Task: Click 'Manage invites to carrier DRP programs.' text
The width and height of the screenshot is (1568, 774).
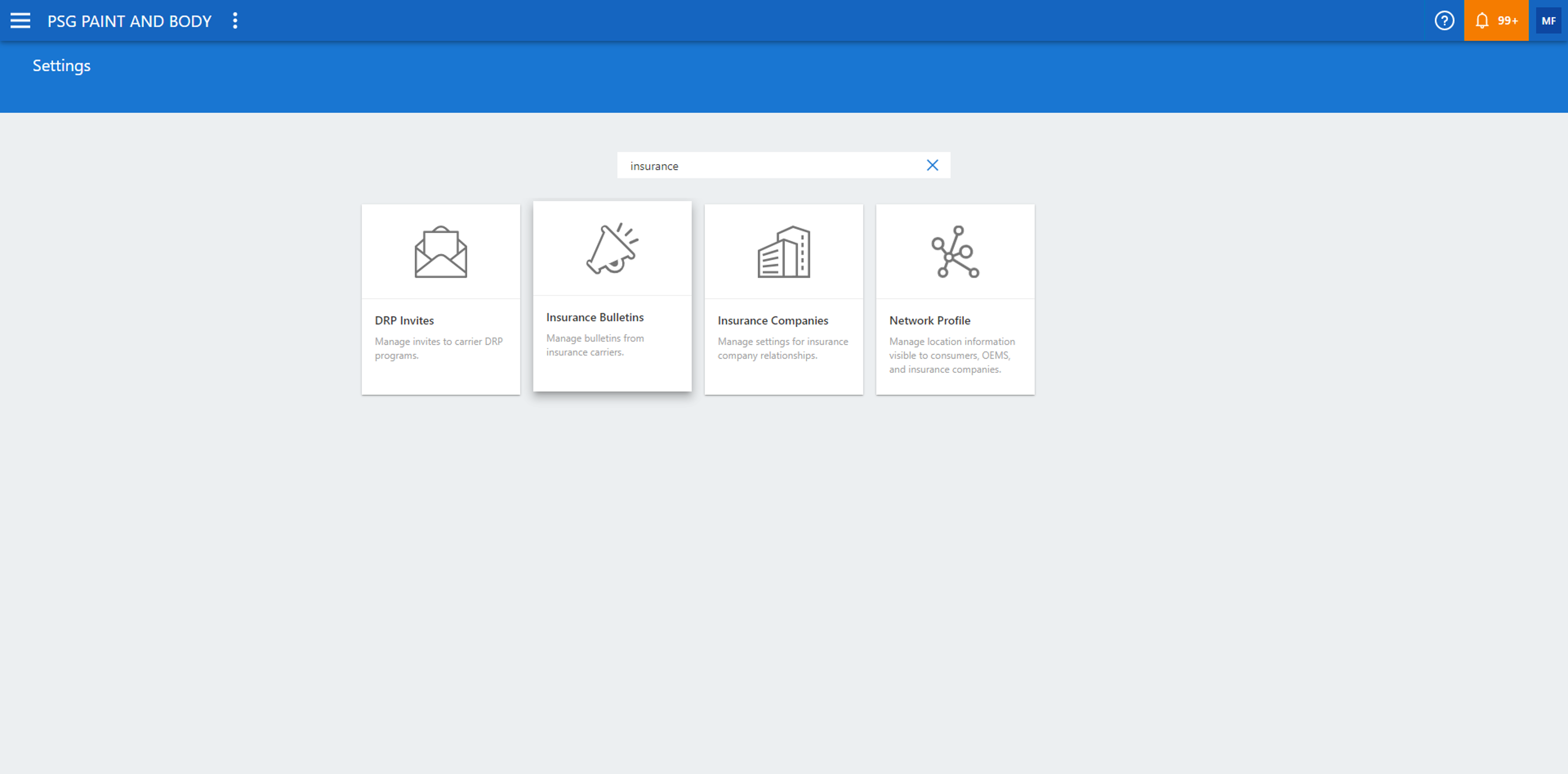Action: click(439, 348)
